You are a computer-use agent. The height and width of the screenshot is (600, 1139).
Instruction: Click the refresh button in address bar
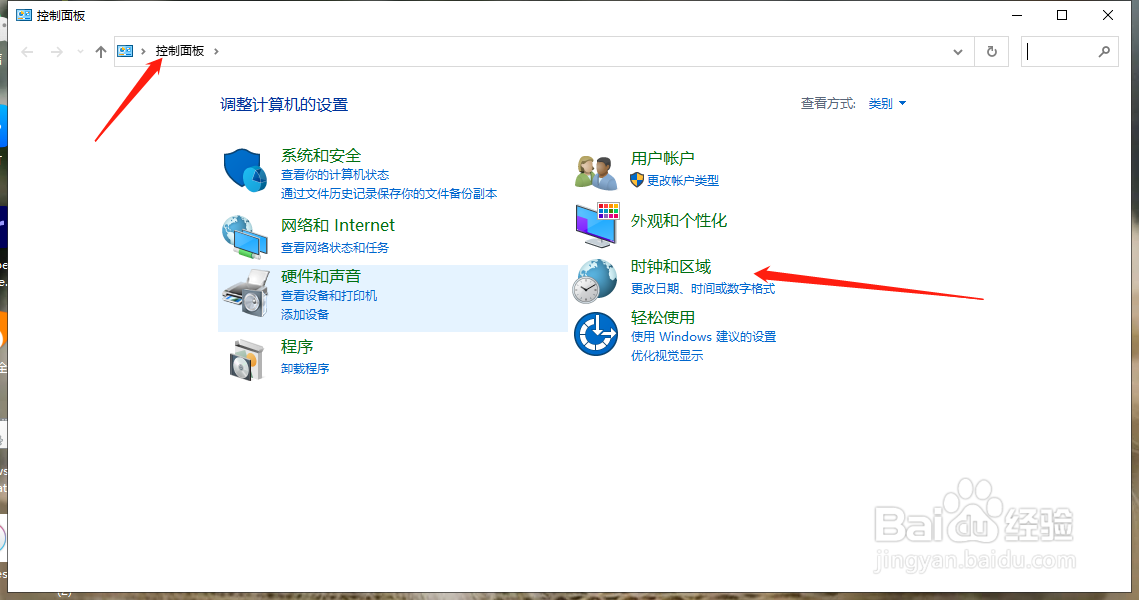click(992, 52)
